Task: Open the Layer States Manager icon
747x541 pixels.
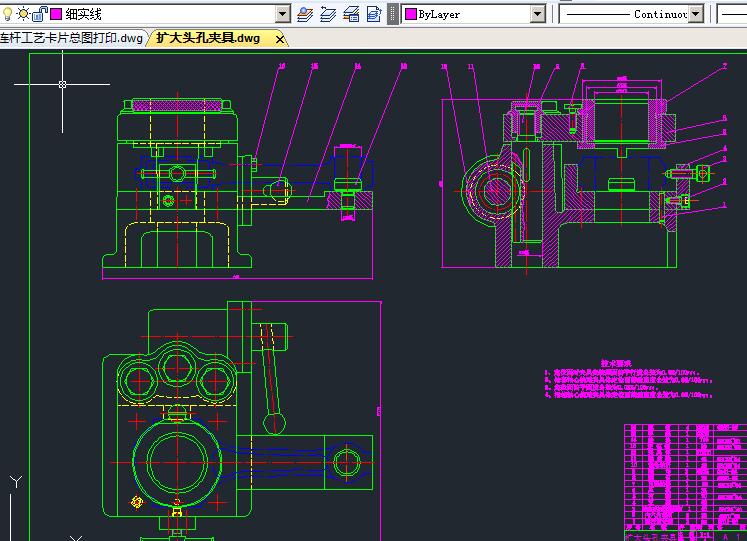Action: (x=374, y=14)
